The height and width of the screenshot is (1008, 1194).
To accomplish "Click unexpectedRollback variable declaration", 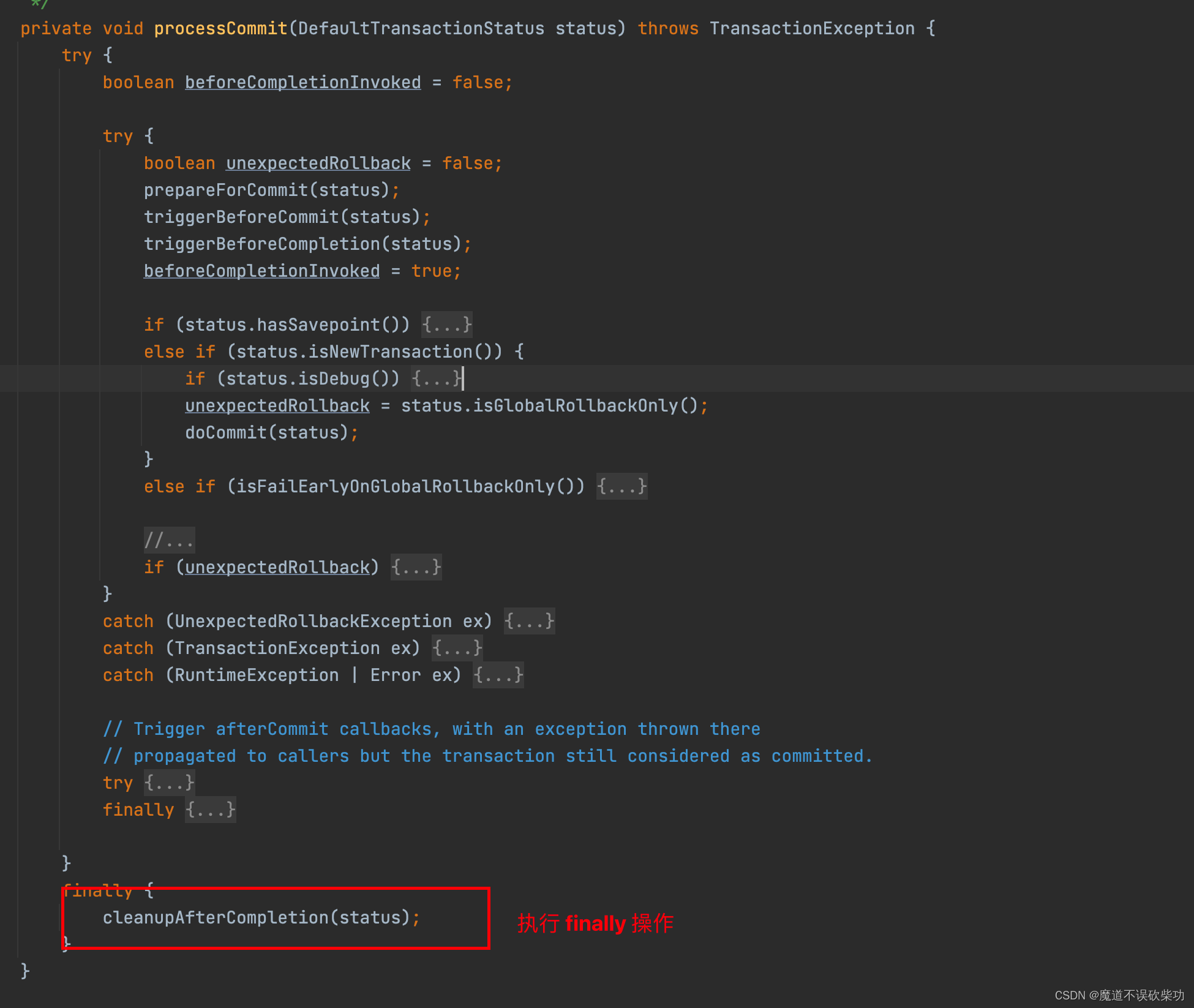I will pos(318,164).
